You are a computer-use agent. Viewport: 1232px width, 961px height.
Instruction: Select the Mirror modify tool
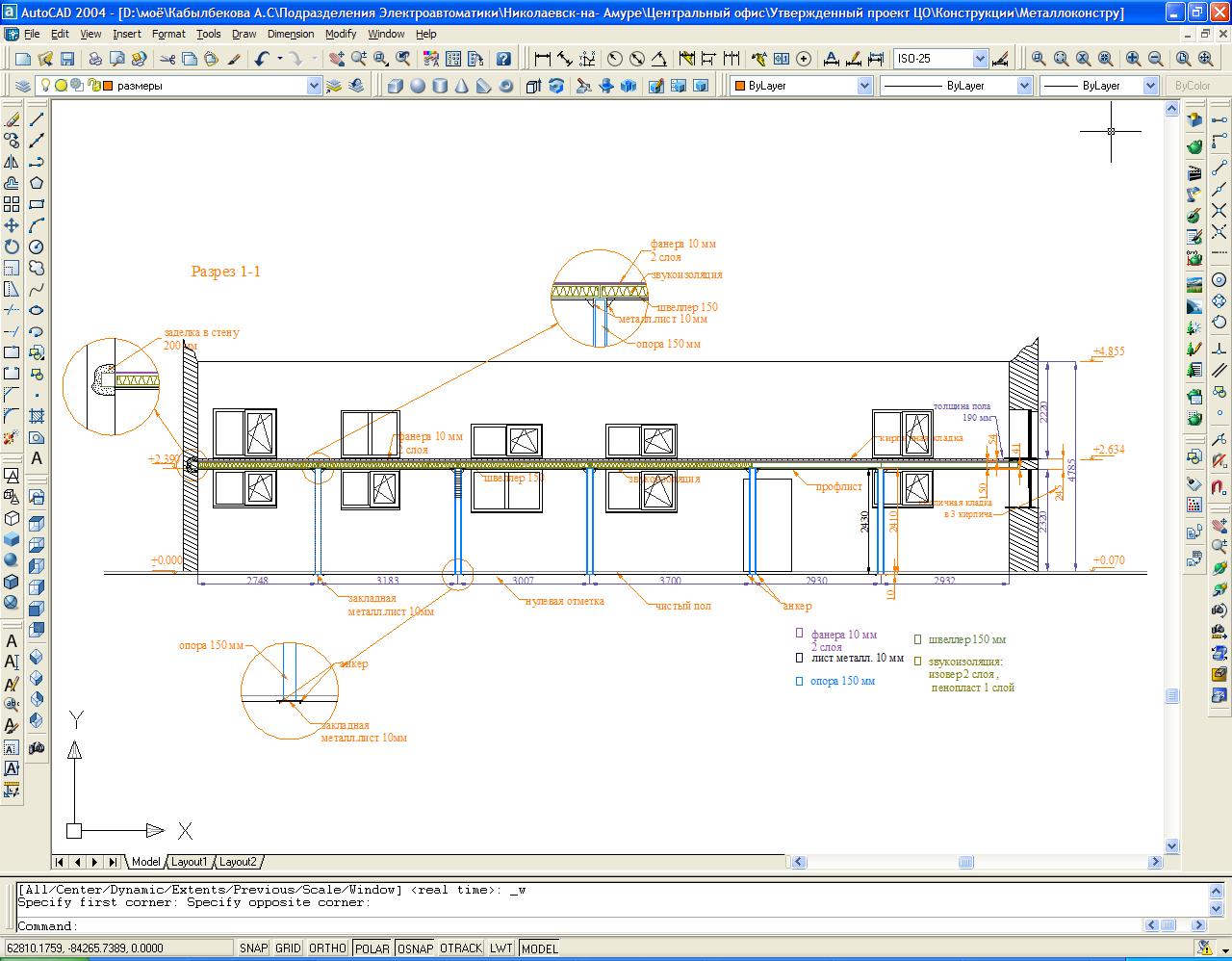pyautogui.click(x=12, y=163)
